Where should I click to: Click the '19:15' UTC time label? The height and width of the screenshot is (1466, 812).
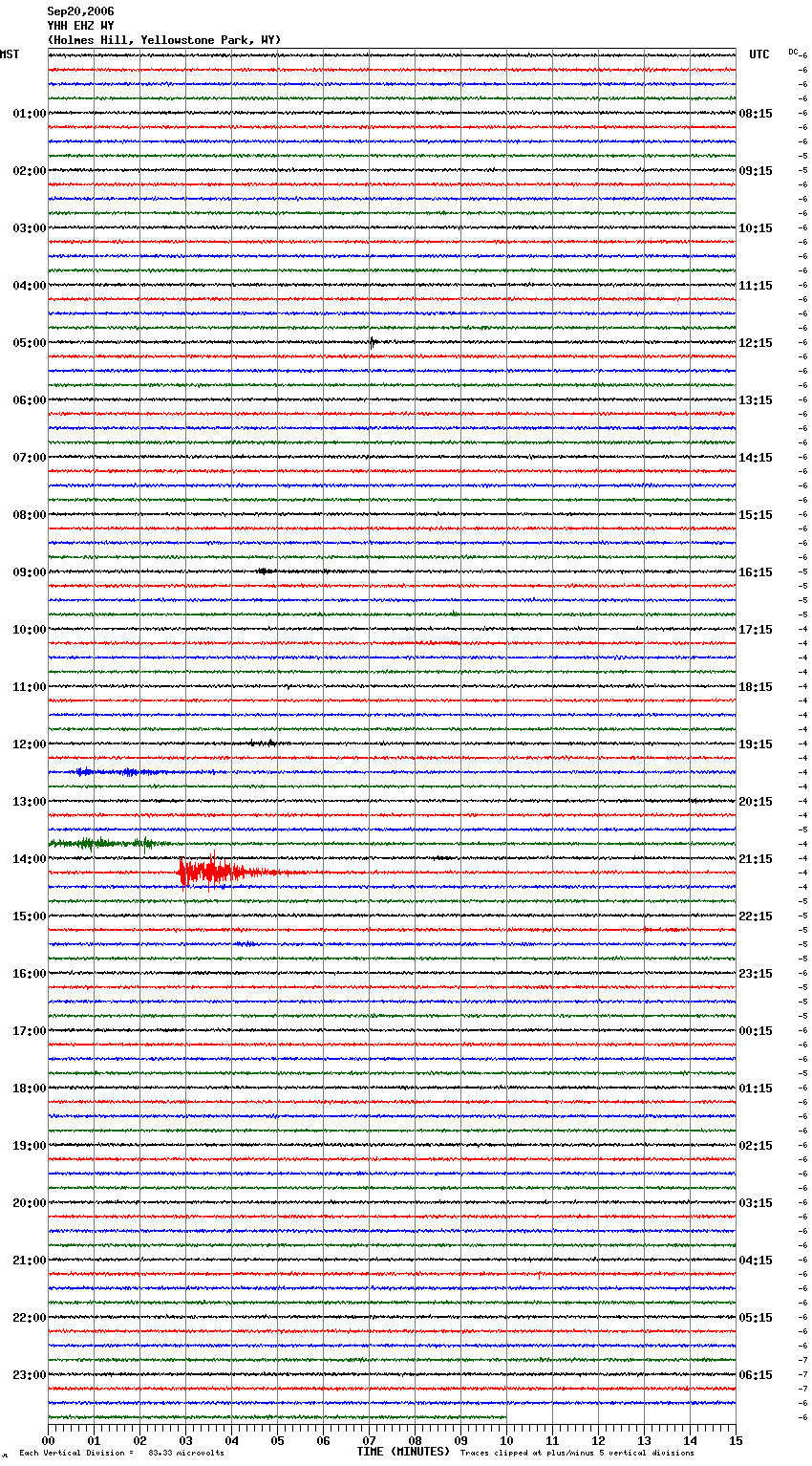[756, 744]
